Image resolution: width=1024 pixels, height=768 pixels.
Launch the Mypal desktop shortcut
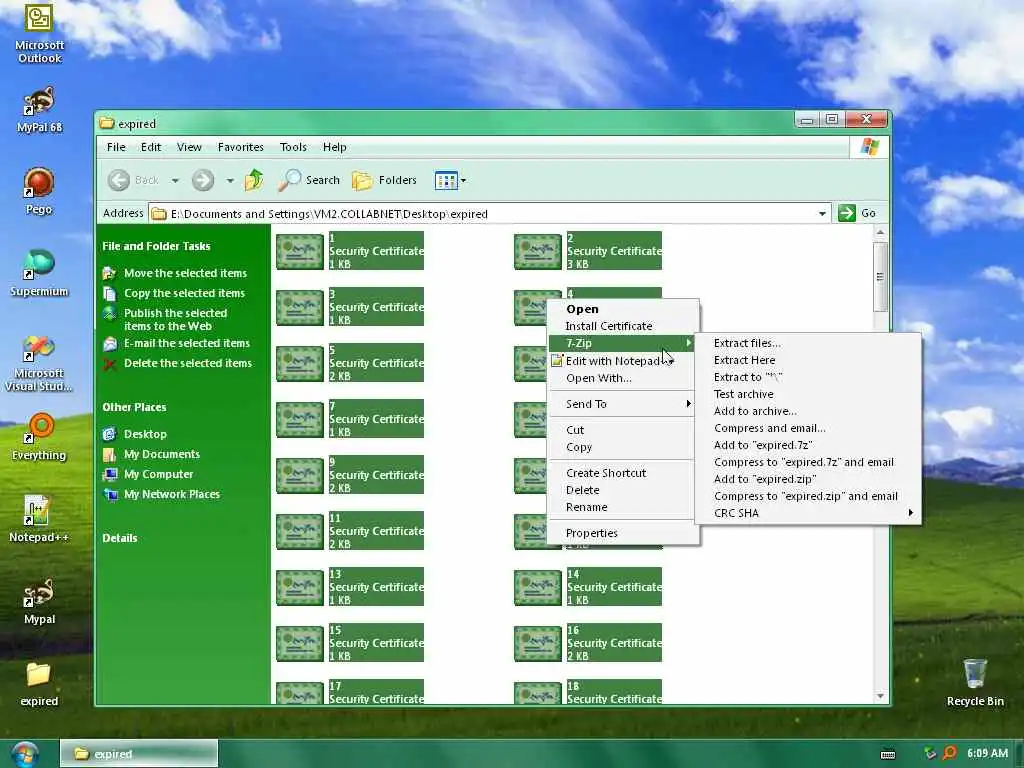[39, 601]
